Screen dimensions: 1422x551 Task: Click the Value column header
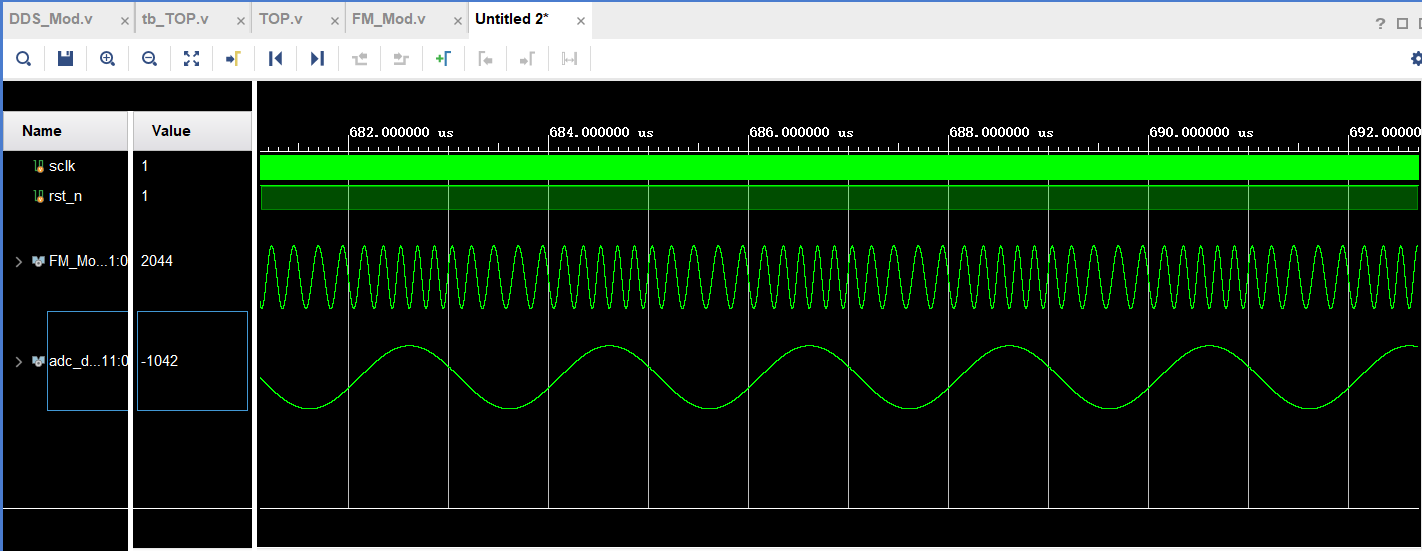point(171,131)
